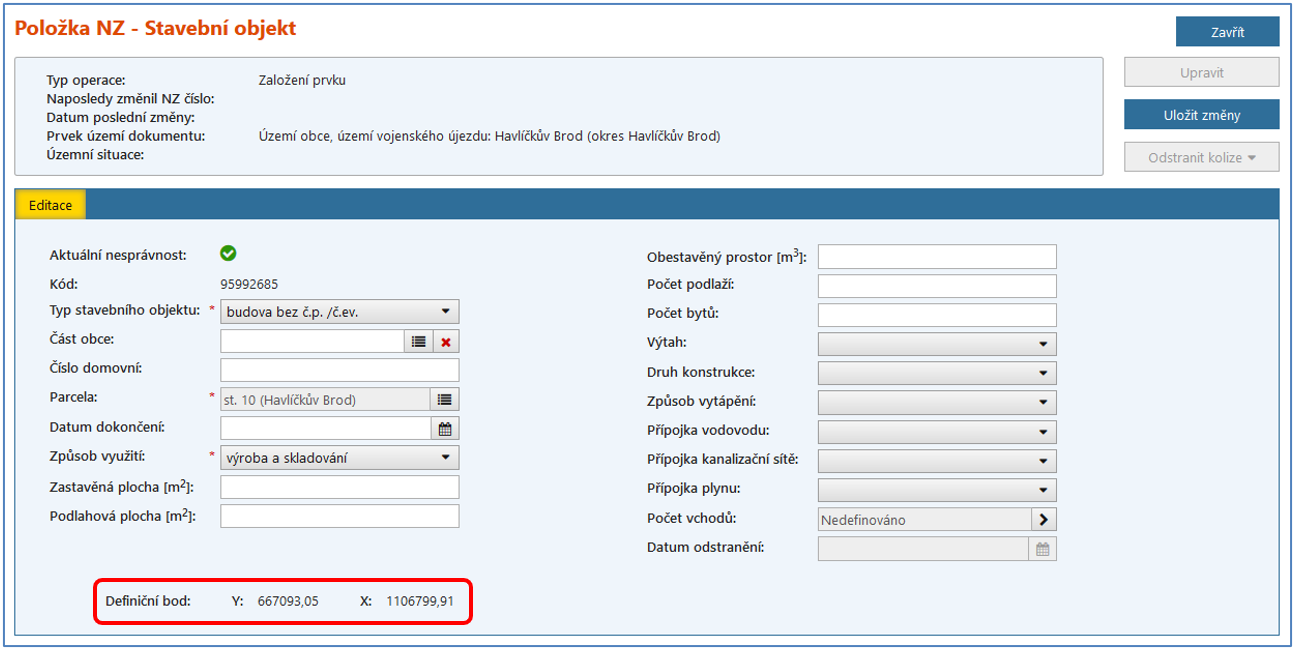This screenshot has height=651, width=1294.
Task: Expand the Typ stavebního objektu dropdown
Action: coord(339,312)
